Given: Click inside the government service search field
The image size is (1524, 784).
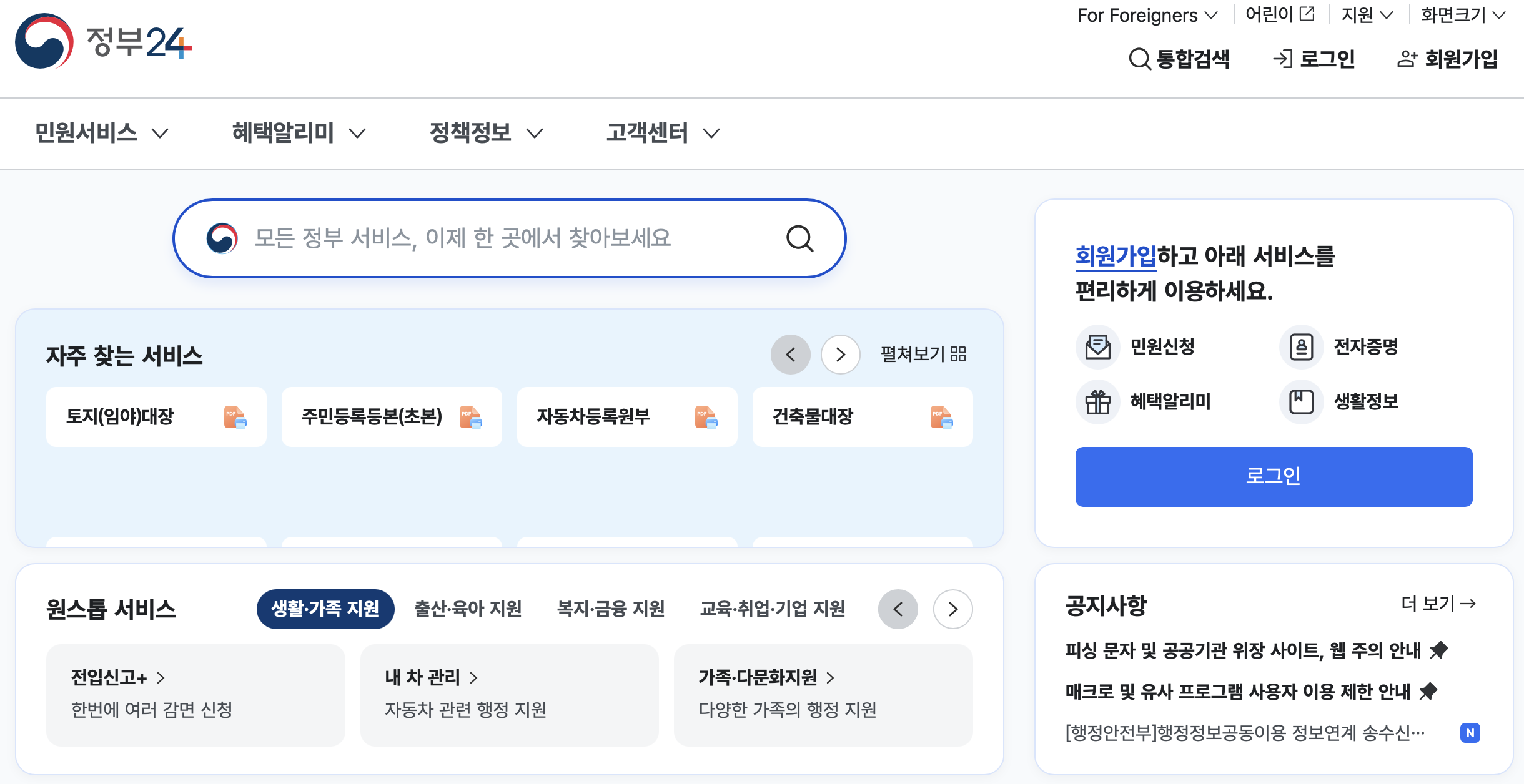Looking at the screenshot, I should [500, 238].
